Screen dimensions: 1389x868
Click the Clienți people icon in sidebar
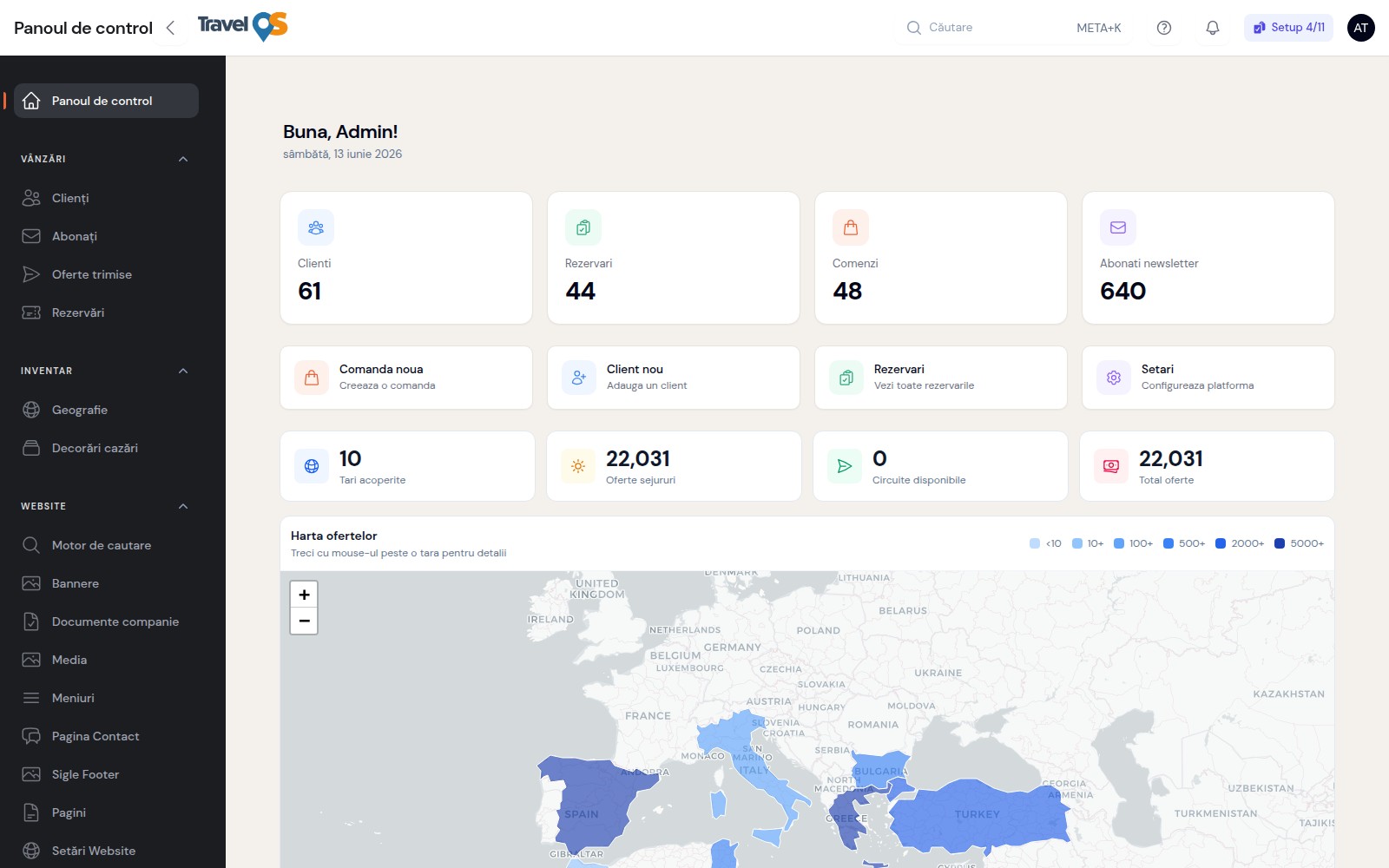(31, 198)
